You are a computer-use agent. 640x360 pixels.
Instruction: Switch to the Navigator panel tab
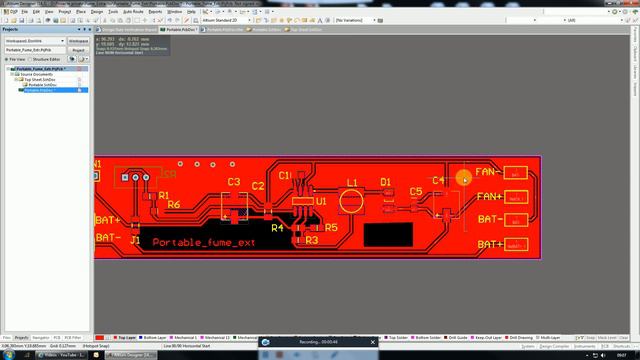pos(40,338)
